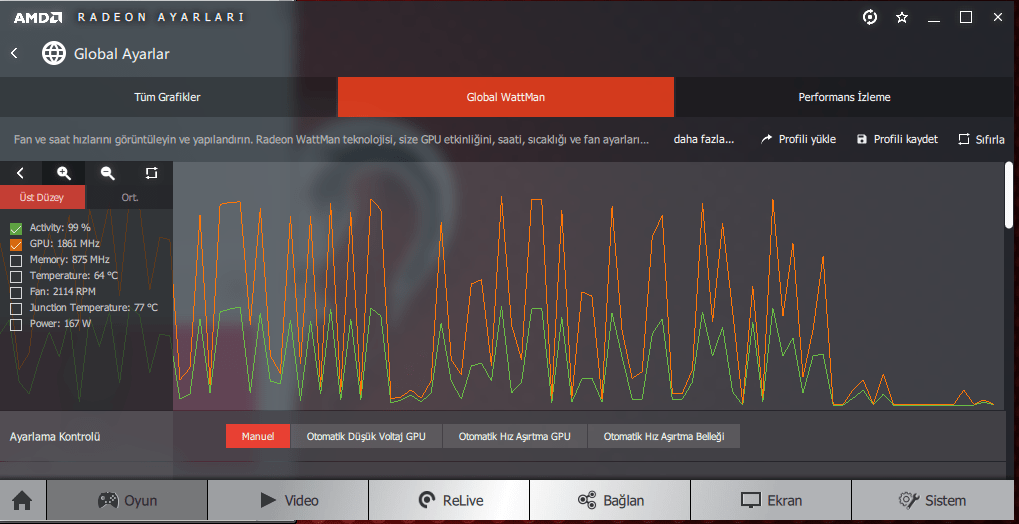Zoom in on the graph
The width and height of the screenshot is (1019, 524).
[64, 173]
